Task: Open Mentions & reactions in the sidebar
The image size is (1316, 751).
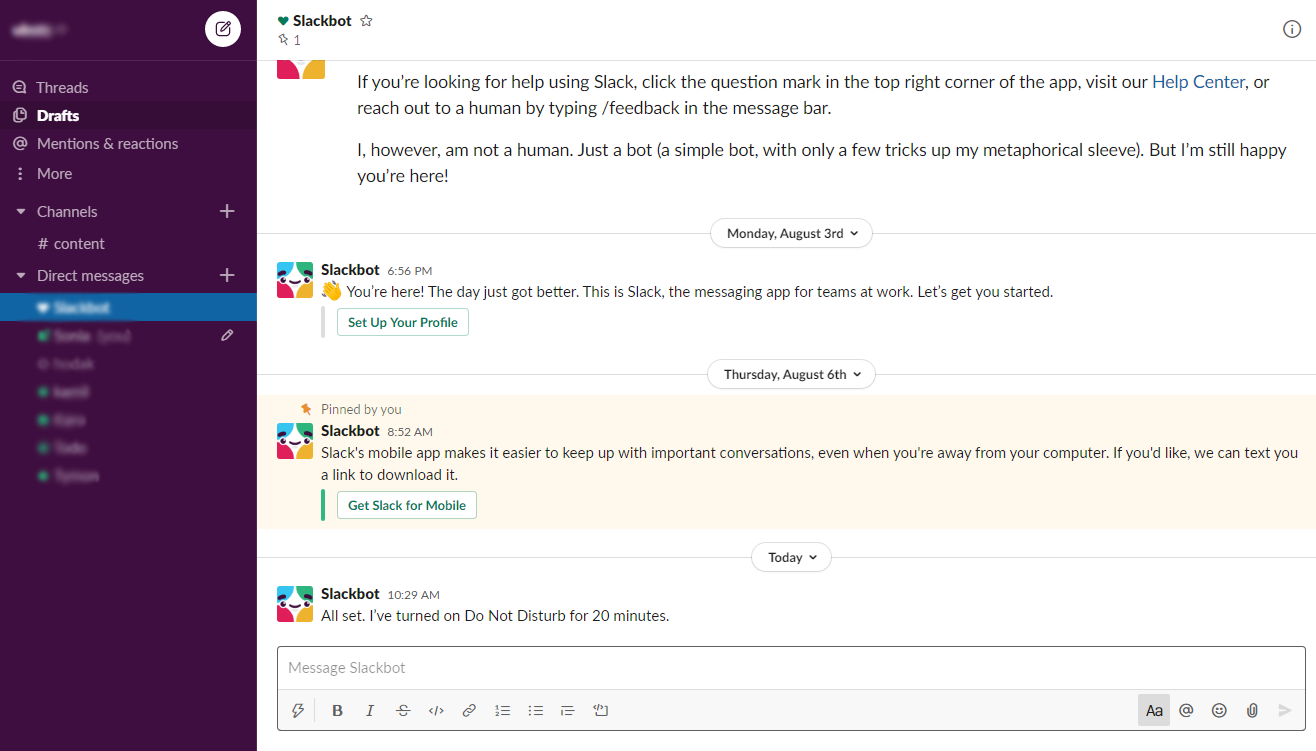Action: [107, 144]
